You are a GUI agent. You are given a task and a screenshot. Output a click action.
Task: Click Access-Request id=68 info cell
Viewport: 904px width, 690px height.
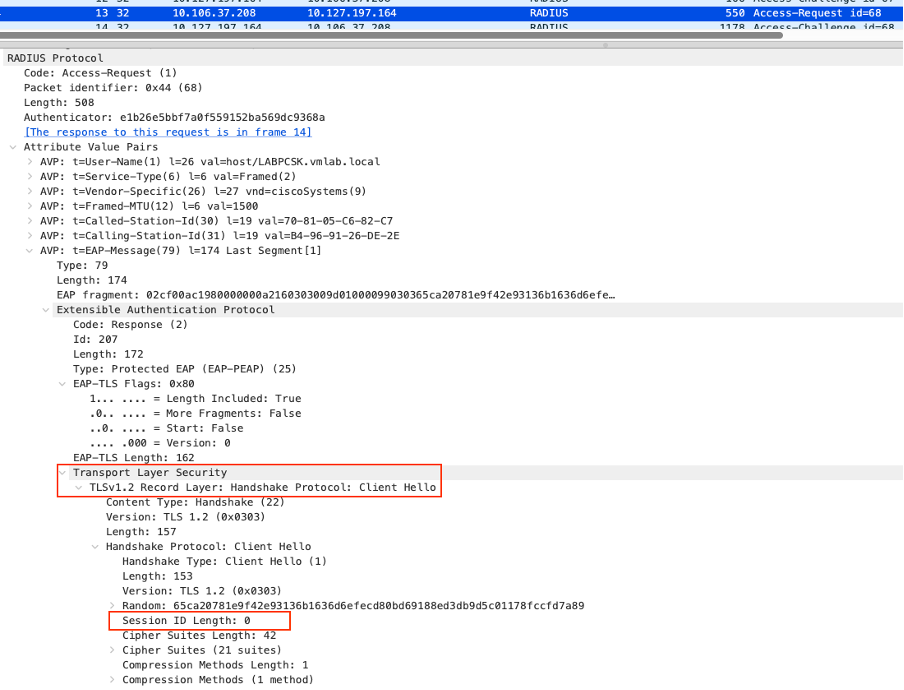point(817,13)
